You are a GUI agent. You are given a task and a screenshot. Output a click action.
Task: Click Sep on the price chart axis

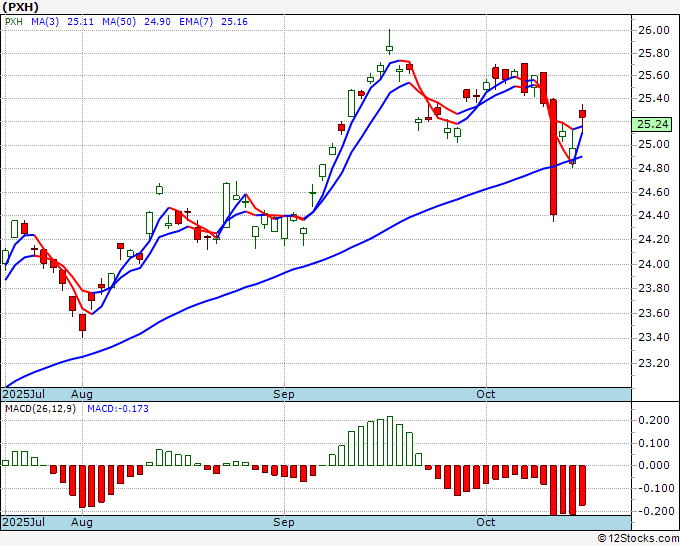coord(284,394)
